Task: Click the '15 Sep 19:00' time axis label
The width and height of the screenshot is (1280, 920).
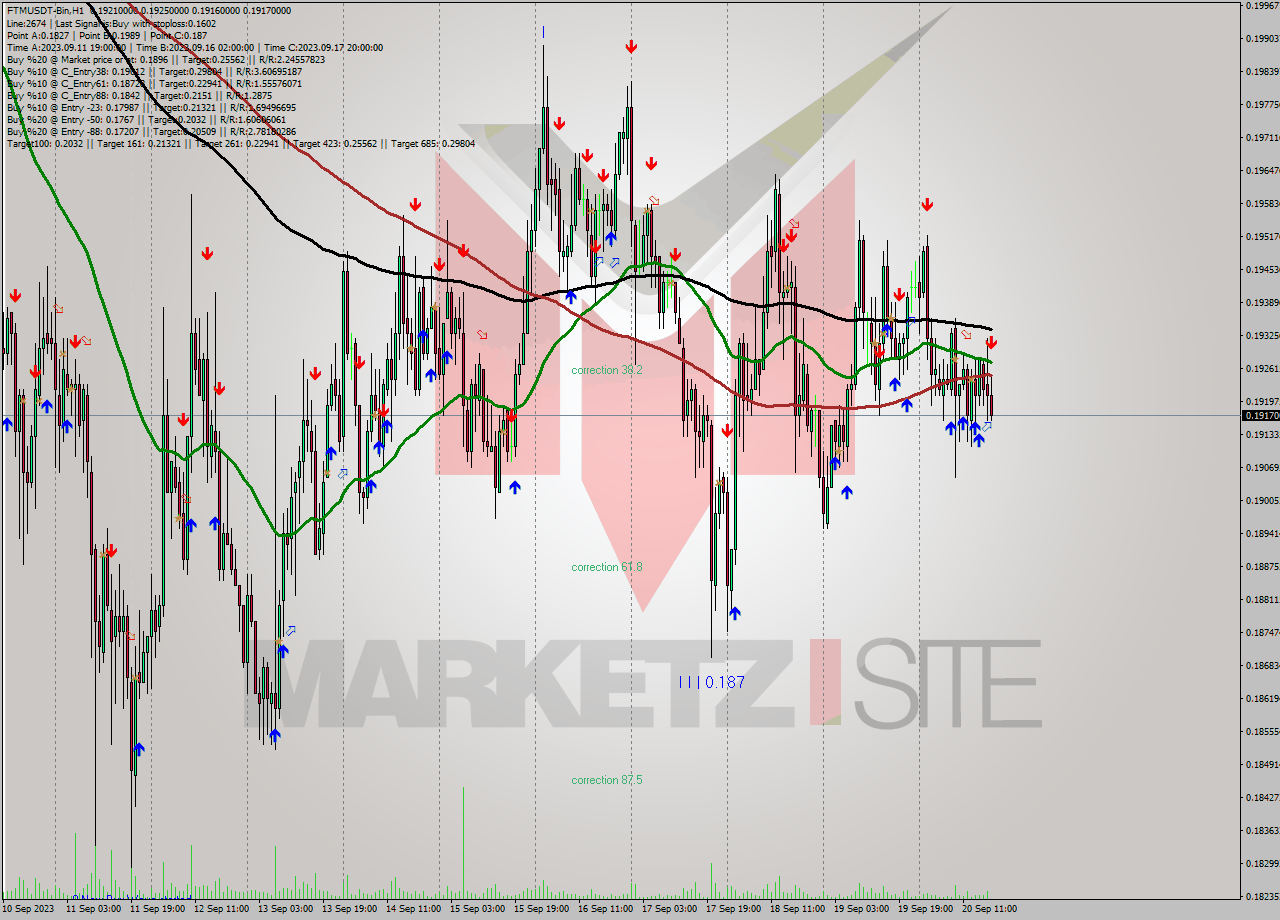Action: [541, 909]
